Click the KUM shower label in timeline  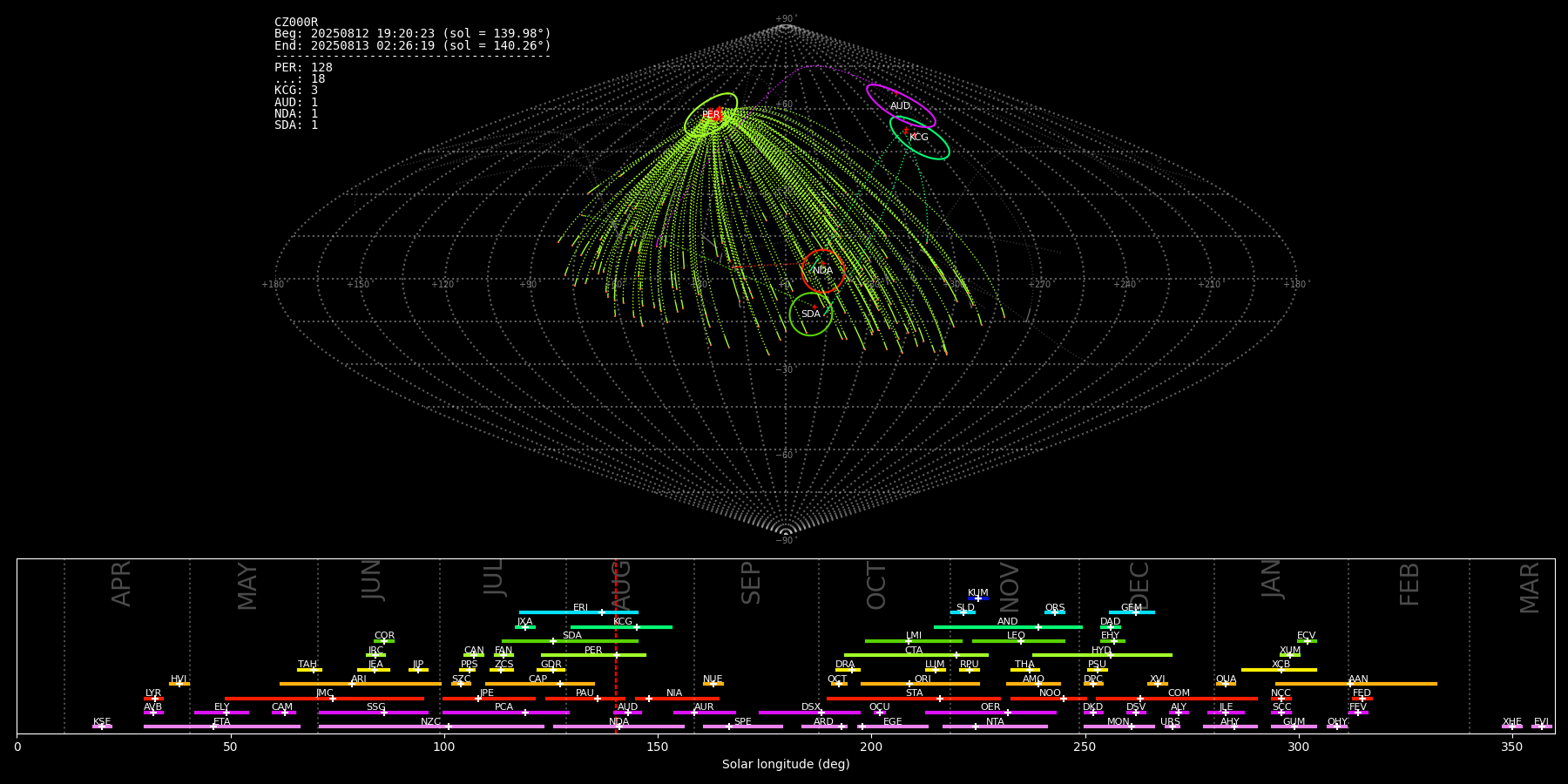tap(978, 593)
